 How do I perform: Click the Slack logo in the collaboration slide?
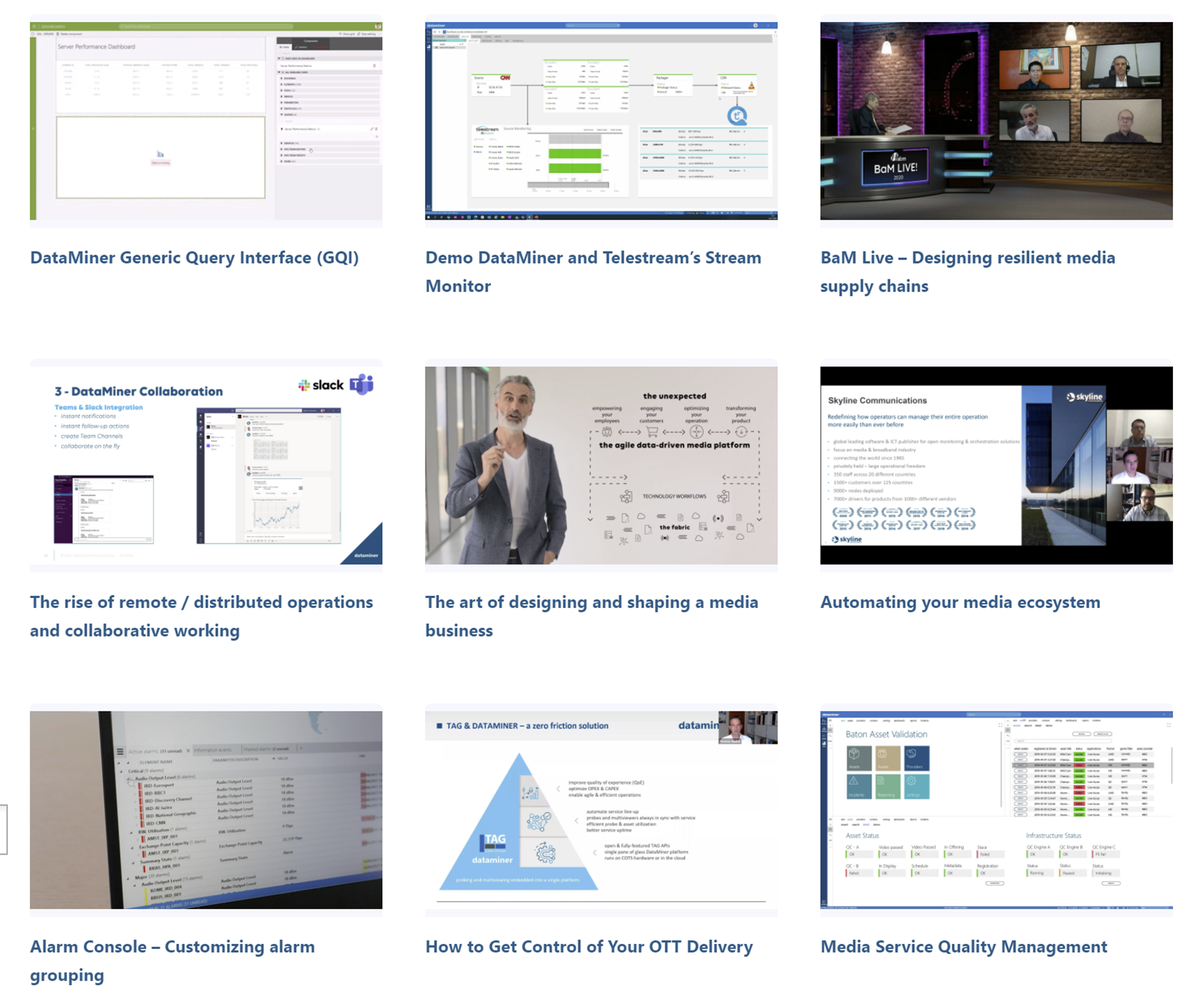(x=321, y=385)
